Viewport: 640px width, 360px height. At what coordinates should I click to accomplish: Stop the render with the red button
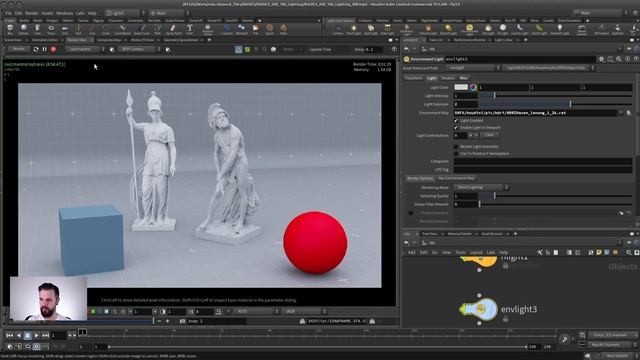[x=53, y=49]
